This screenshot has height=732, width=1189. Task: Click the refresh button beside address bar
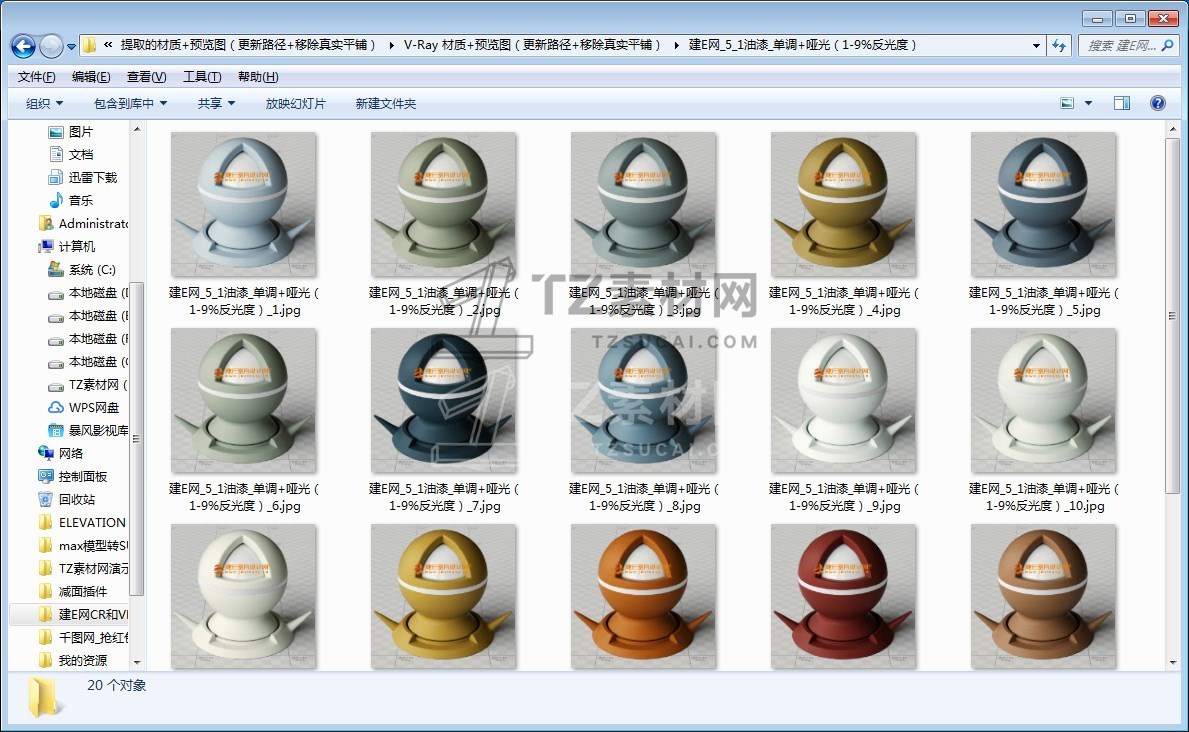[1059, 46]
